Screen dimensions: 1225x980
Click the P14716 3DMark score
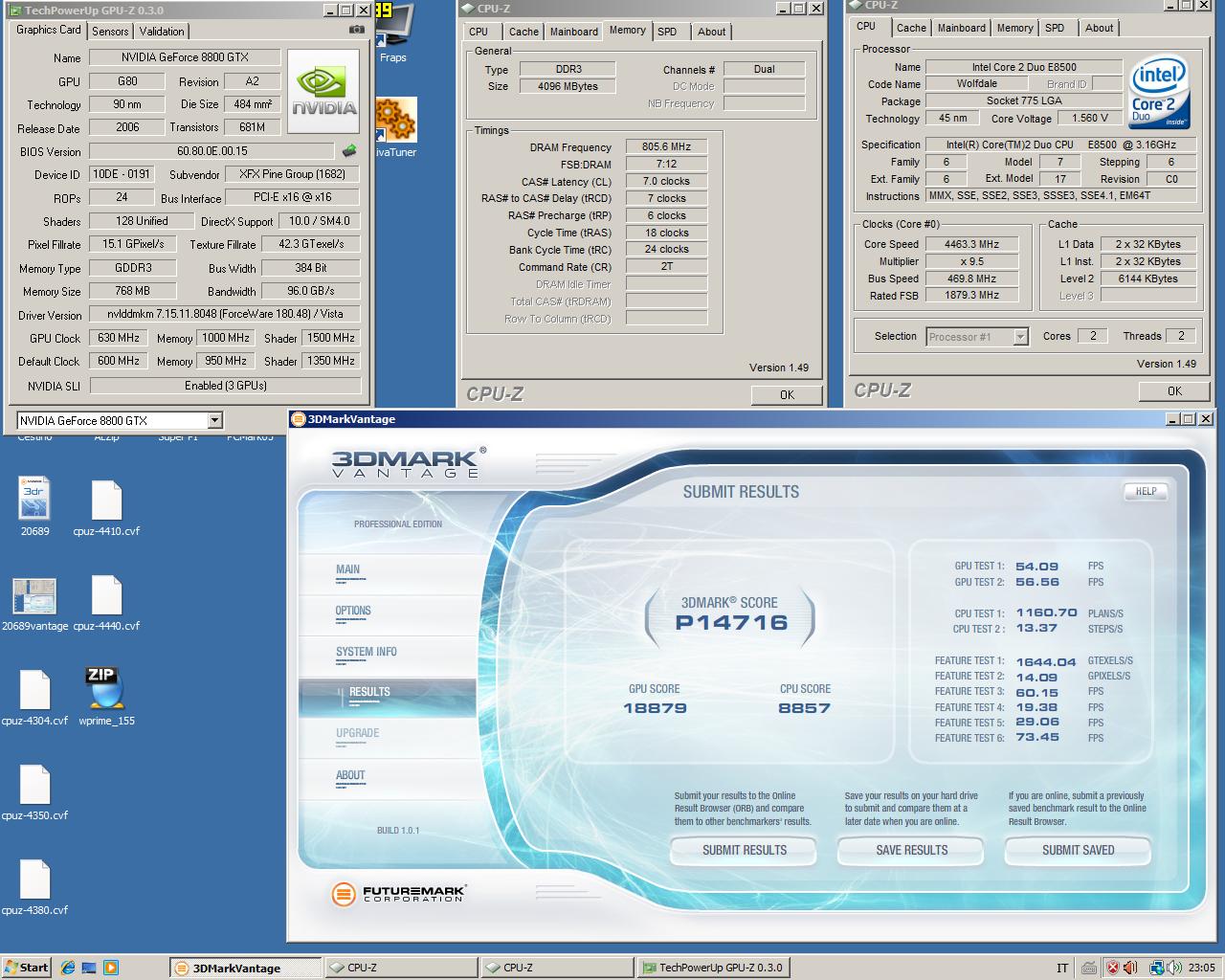[731, 623]
